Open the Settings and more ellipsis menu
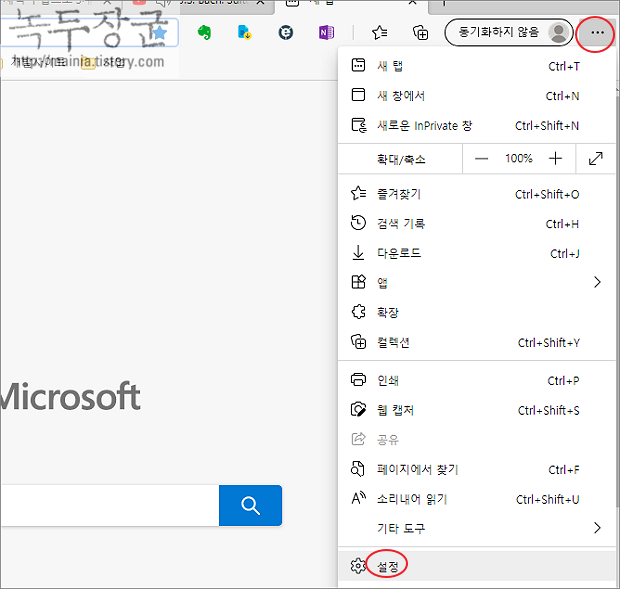Viewport: 620px width, 589px height. [596, 33]
